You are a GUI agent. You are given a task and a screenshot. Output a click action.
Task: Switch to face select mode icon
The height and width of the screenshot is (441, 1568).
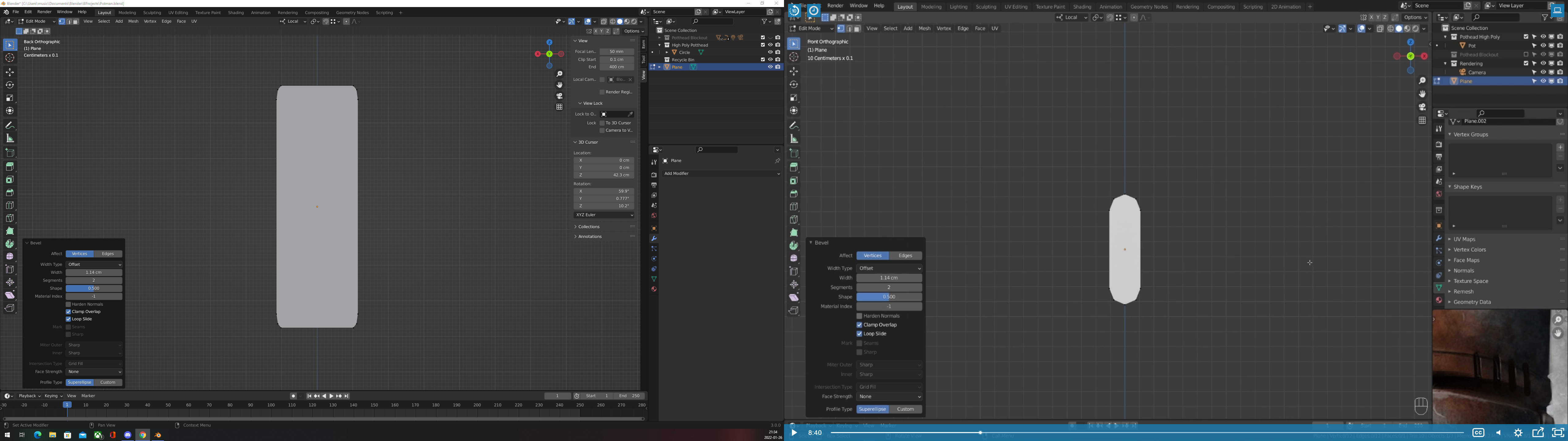[76, 22]
